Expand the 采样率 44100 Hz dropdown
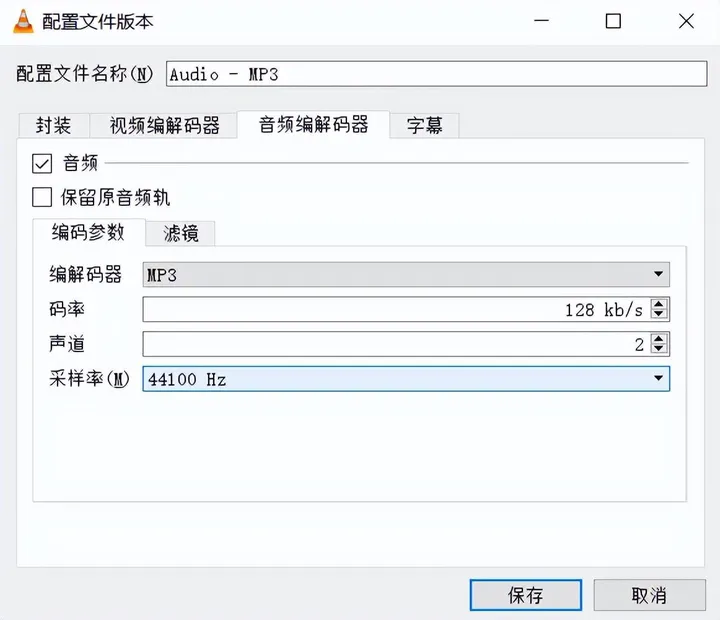This screenshot has height=620, width=720. tap(406, 379)
